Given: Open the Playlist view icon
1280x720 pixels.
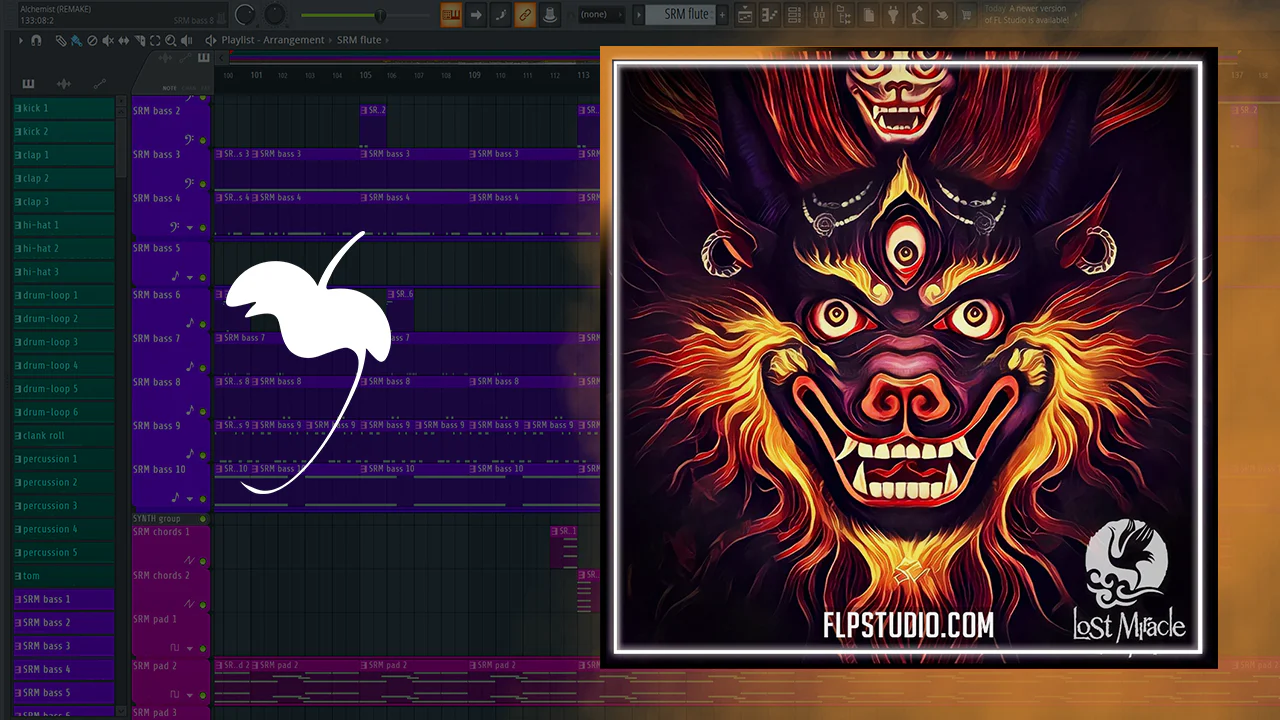Looking at the screenshot, I should pyautogui.click(x=745, y=15).
